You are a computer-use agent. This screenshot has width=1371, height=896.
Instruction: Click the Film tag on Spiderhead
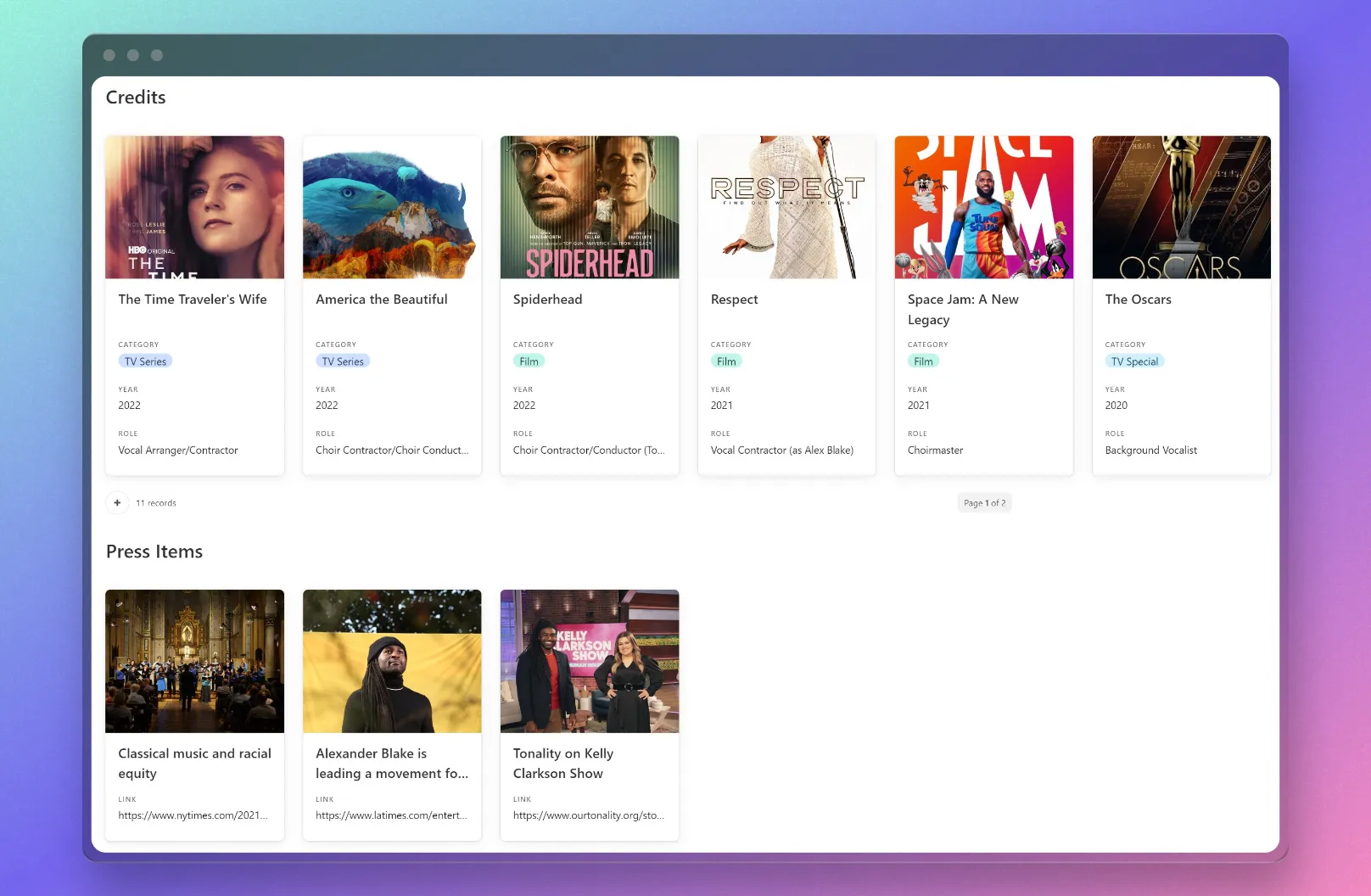tap(529, 361)
